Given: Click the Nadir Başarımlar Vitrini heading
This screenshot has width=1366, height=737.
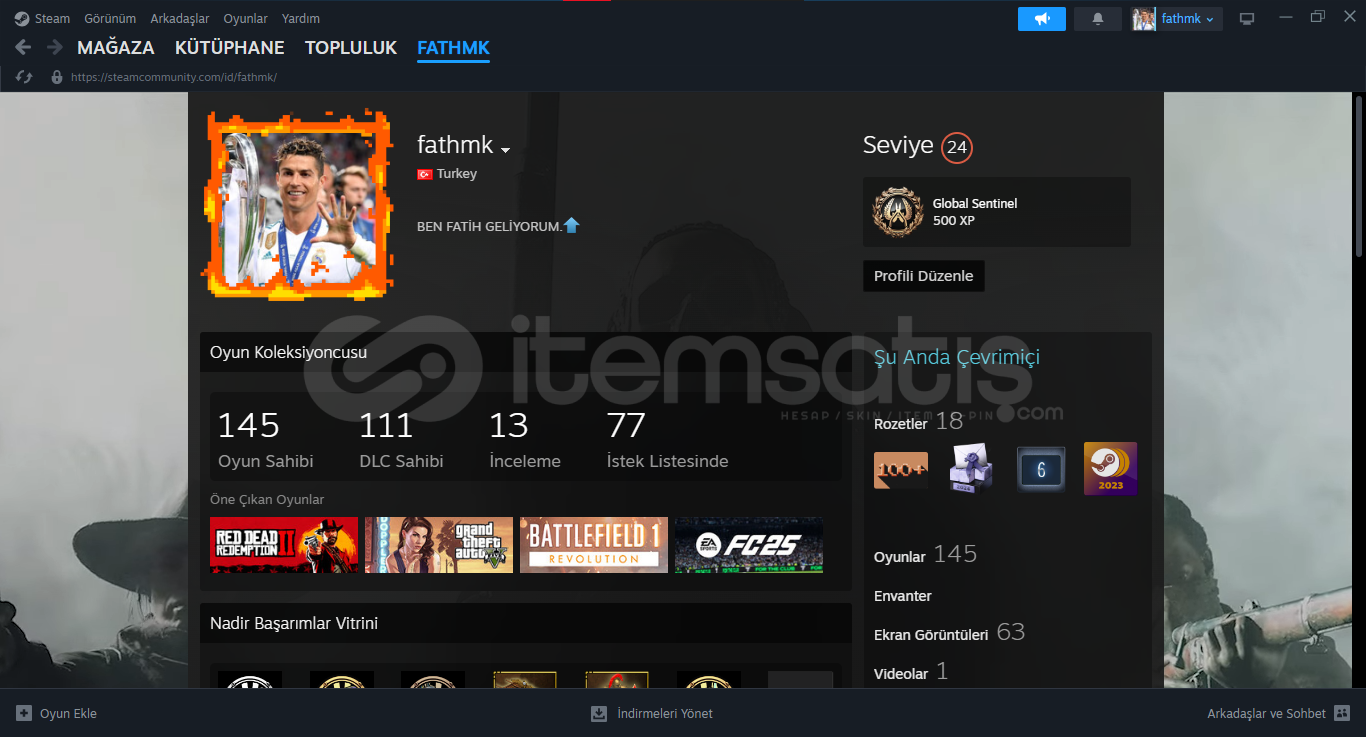Looking at the screenshot, I should [x=294, y=623].
